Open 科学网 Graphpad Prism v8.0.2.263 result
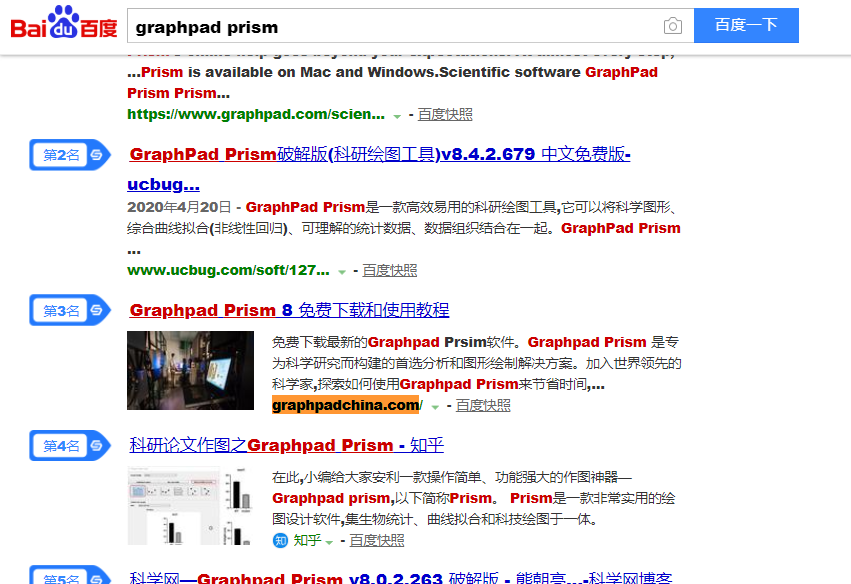Image resolution: width=851 pixels, height=584 pixels. coord(401,577)
